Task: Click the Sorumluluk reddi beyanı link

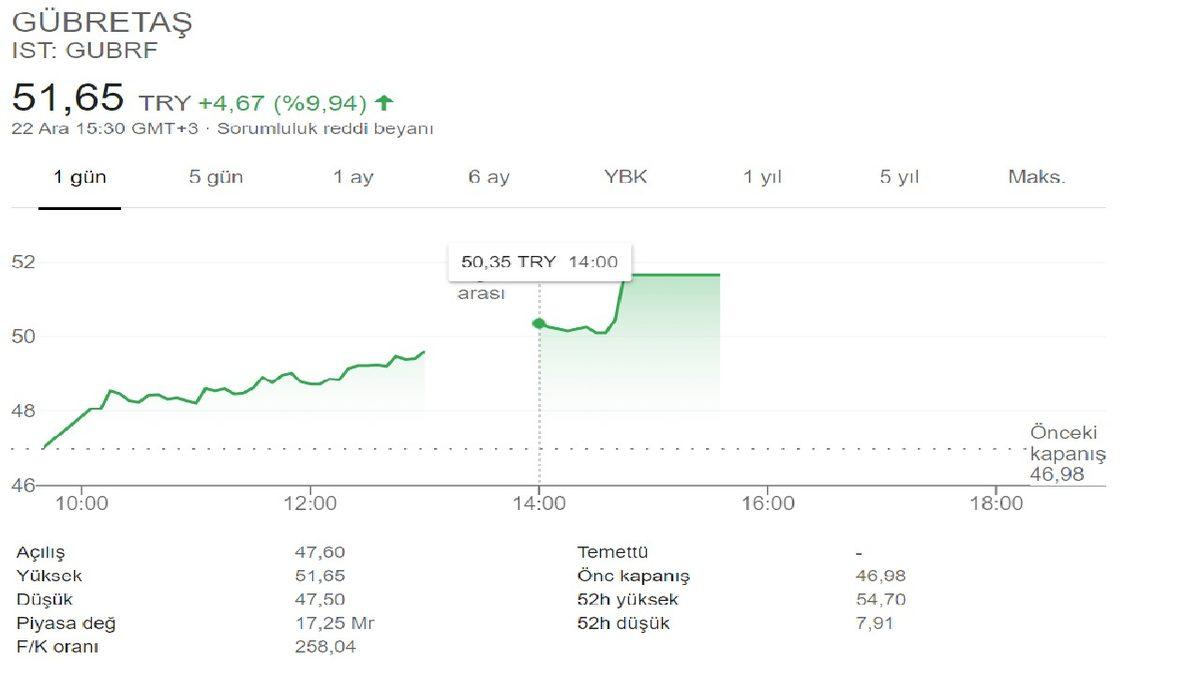Action: click(x=326, y=129)
